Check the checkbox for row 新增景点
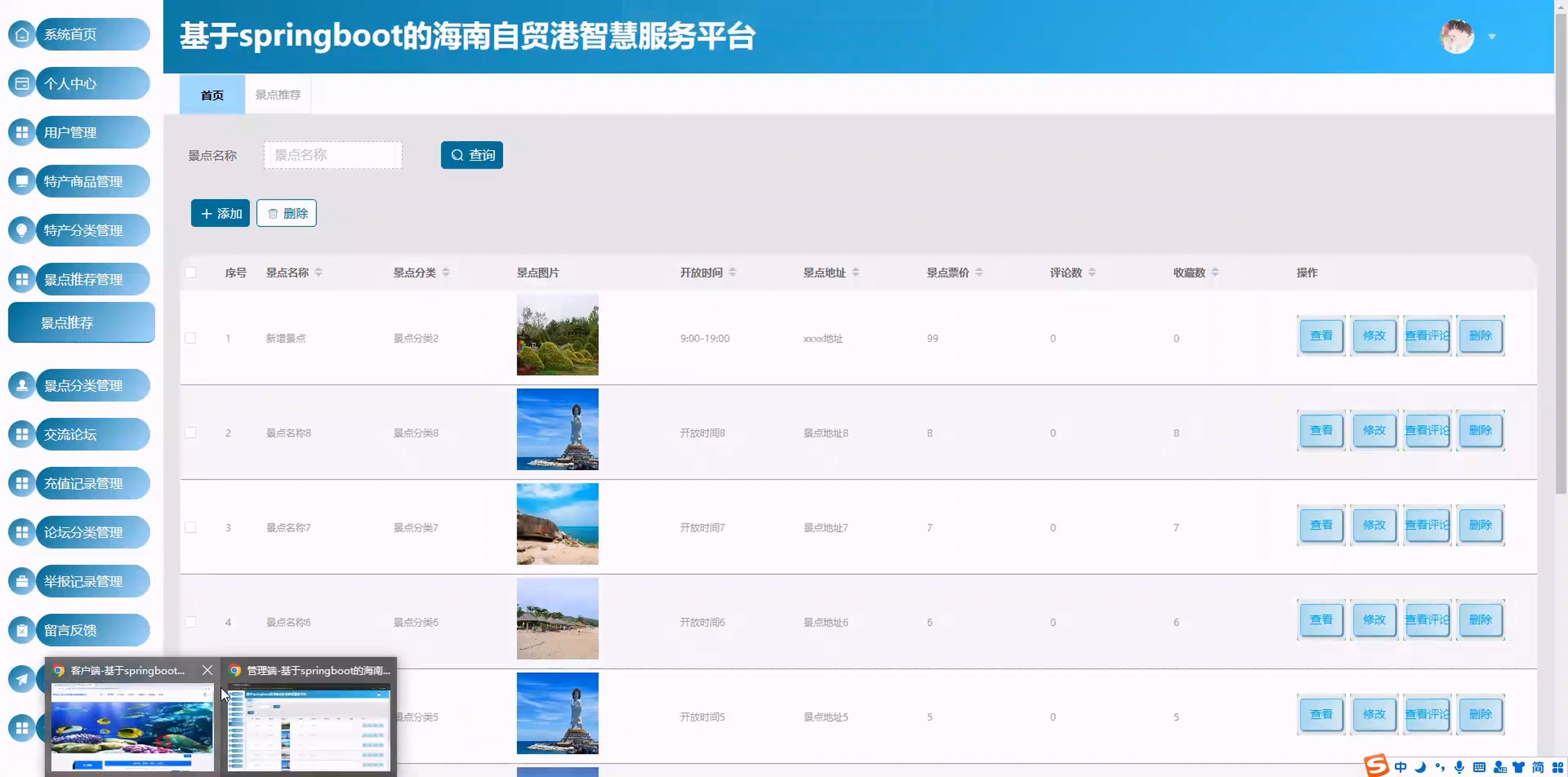Image resolution: width=1568 pixels, height=777 pixels. coord(190,338)
